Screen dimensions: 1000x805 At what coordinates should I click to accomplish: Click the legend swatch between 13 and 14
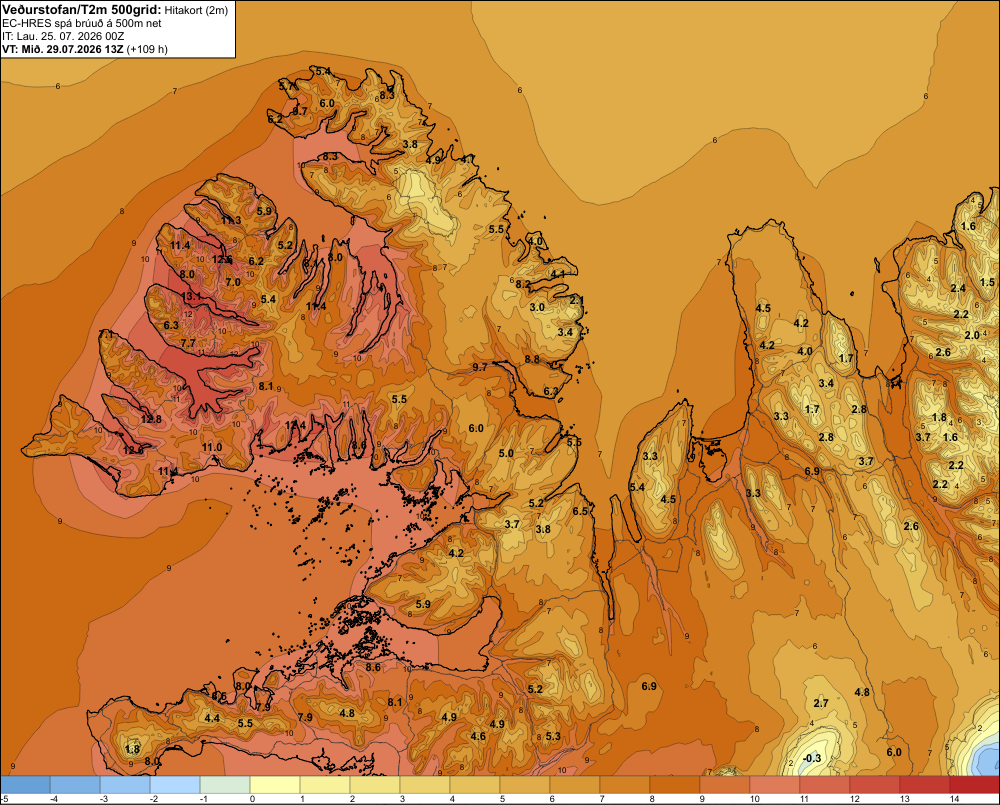tap(925, 785)
